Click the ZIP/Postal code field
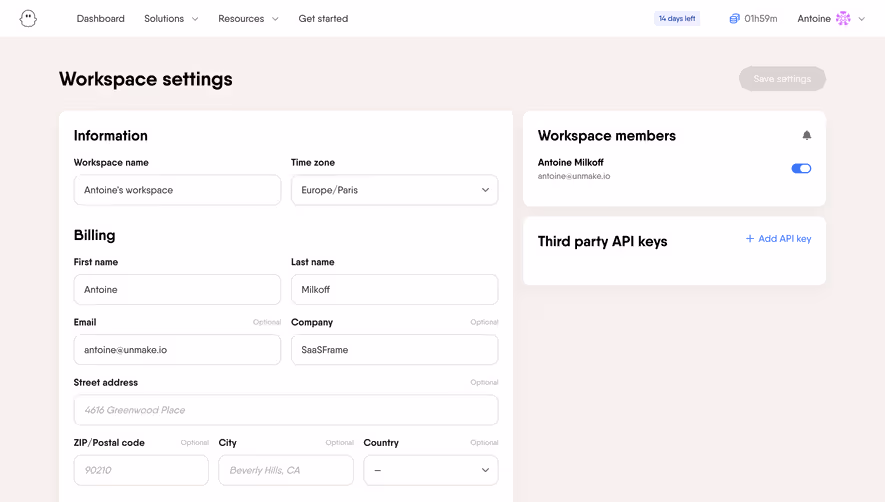 point(141,470)
